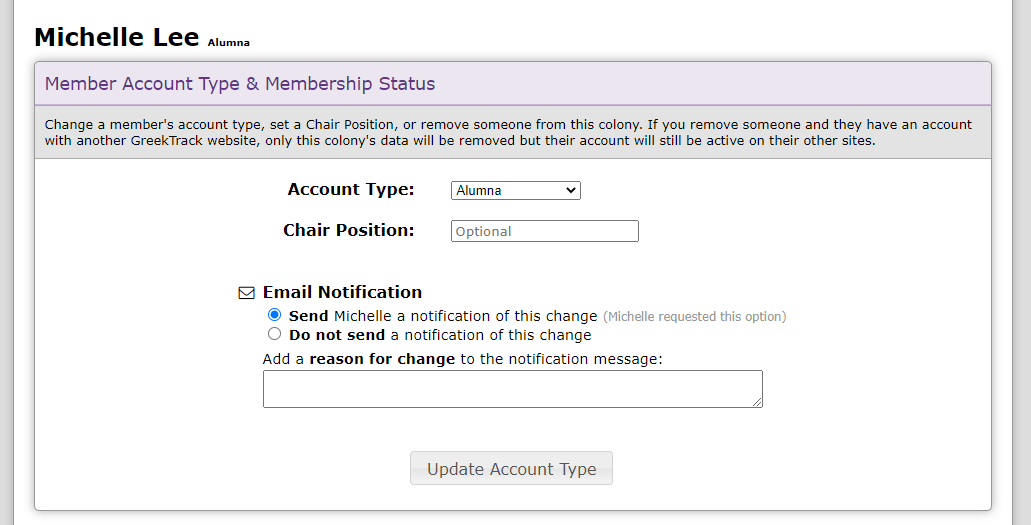The height and width of the screenshot is (525, 1031).
Task: Click the Chair Position label
Action: pyautogui.click(x=348, y=230)
